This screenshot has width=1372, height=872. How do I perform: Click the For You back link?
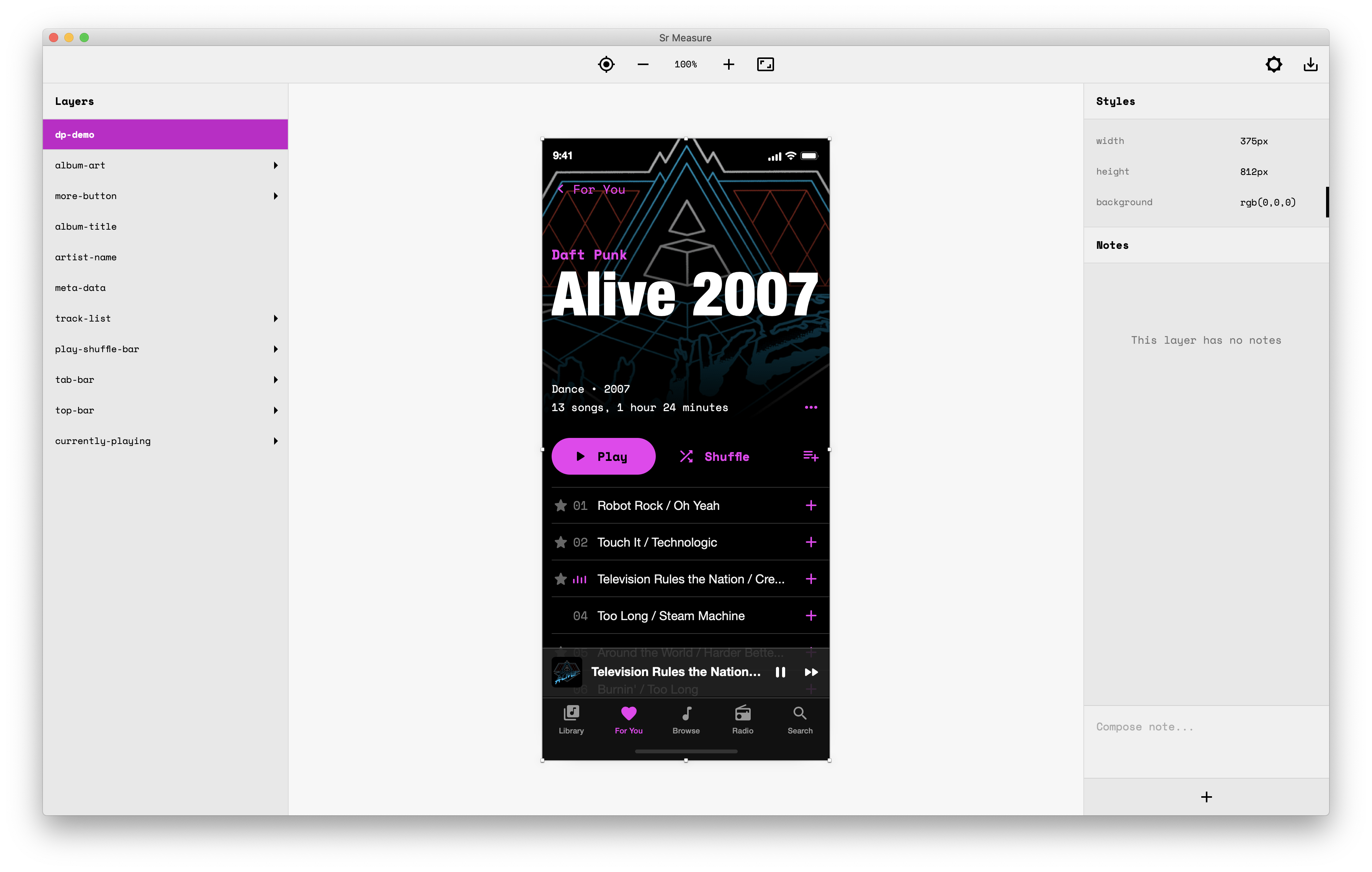pos(593,189)
